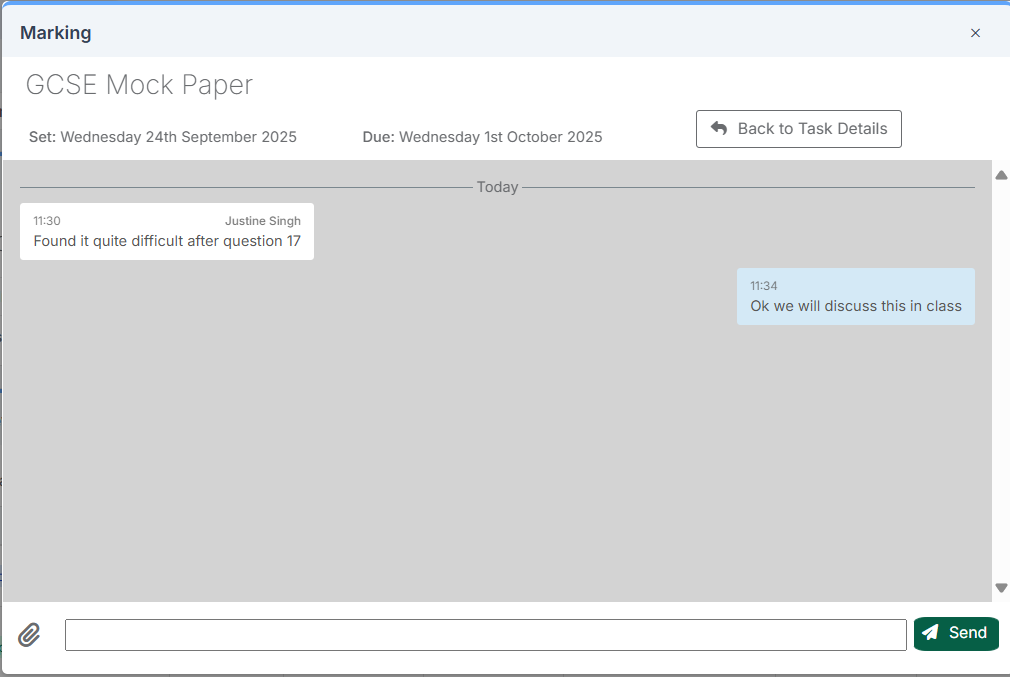Screen dimensions: 1010x677
Task: Open Back to Task Details
Action: (x=798, y=128)
